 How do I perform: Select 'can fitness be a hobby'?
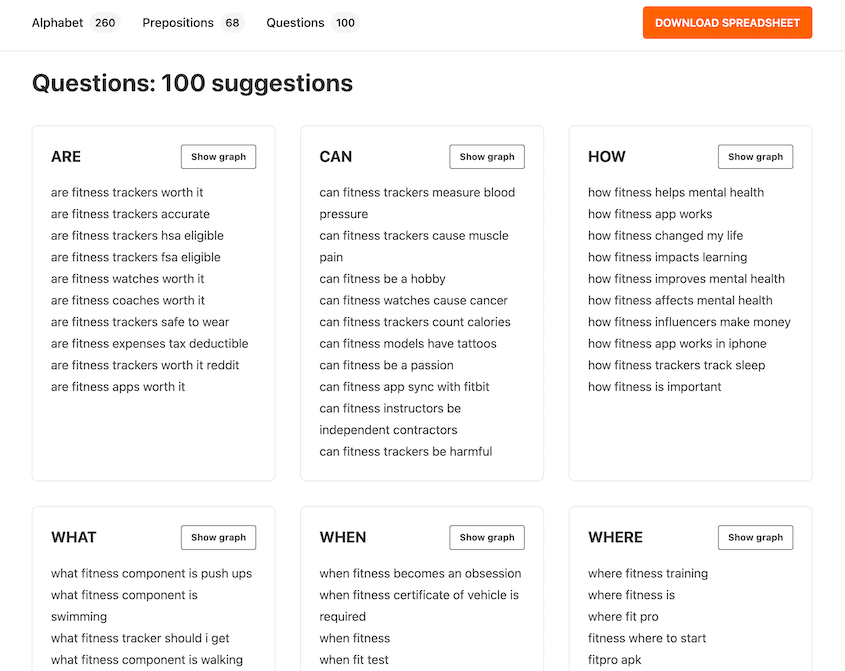383,279
